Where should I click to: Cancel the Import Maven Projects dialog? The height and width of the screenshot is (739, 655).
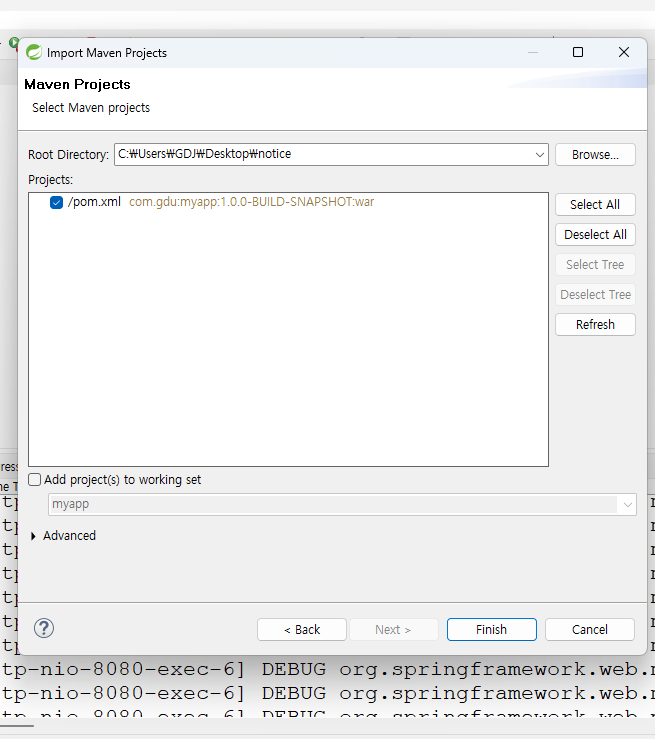tap(590, 630)
